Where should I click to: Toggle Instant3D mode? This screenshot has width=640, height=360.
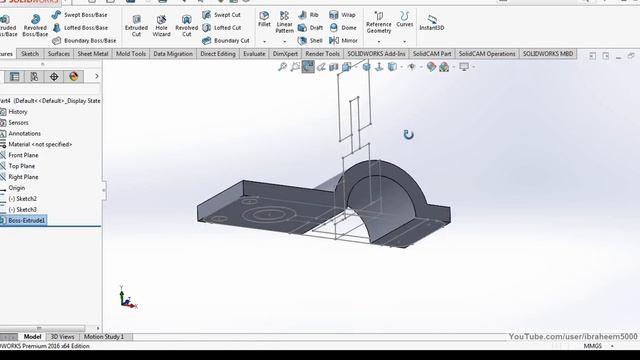coord(431,22)
